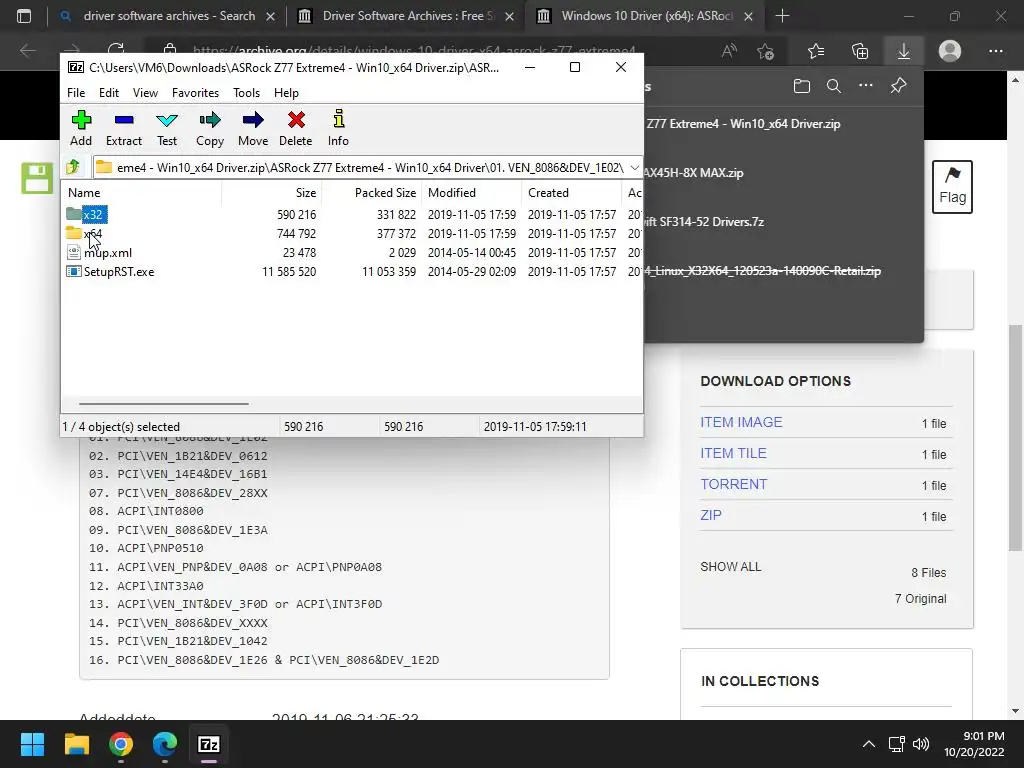Select SetupRST.exe in the file list
1024x768 pixels.
[x=110, y=272]
